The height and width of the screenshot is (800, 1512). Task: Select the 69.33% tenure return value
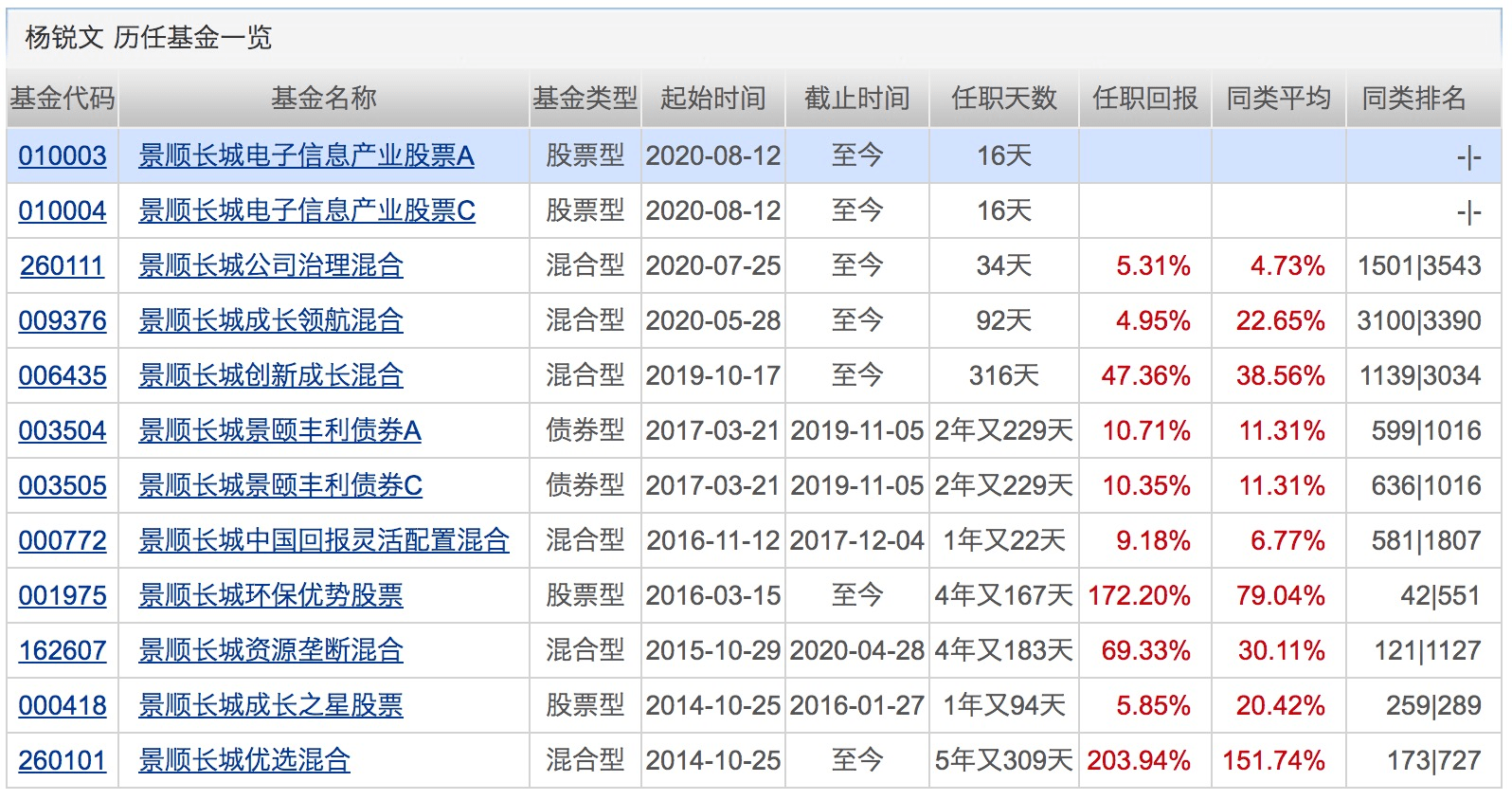(x=1145, y=650)
